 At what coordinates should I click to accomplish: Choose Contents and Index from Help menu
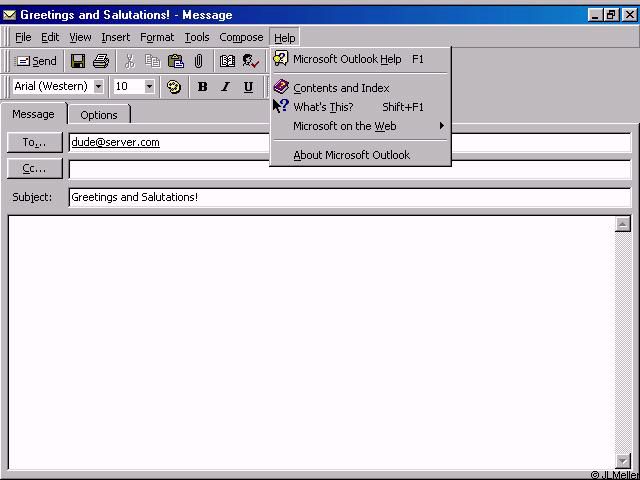coord(341,88)
